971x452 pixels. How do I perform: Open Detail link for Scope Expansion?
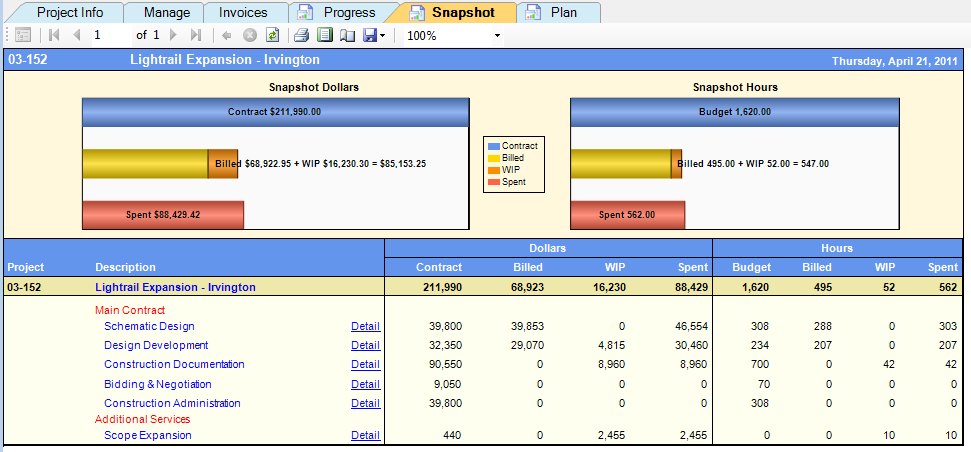(365, 435)
